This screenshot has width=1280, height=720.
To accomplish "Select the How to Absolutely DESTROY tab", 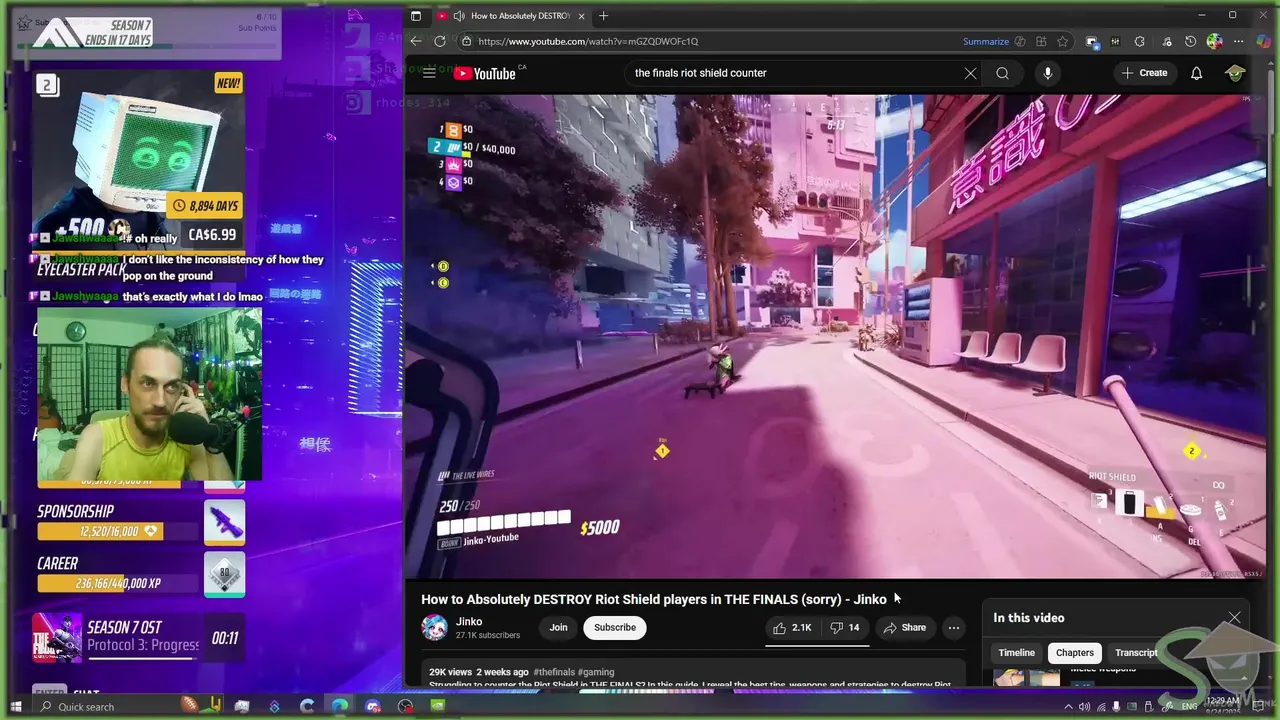I will (x=511, y=16).
